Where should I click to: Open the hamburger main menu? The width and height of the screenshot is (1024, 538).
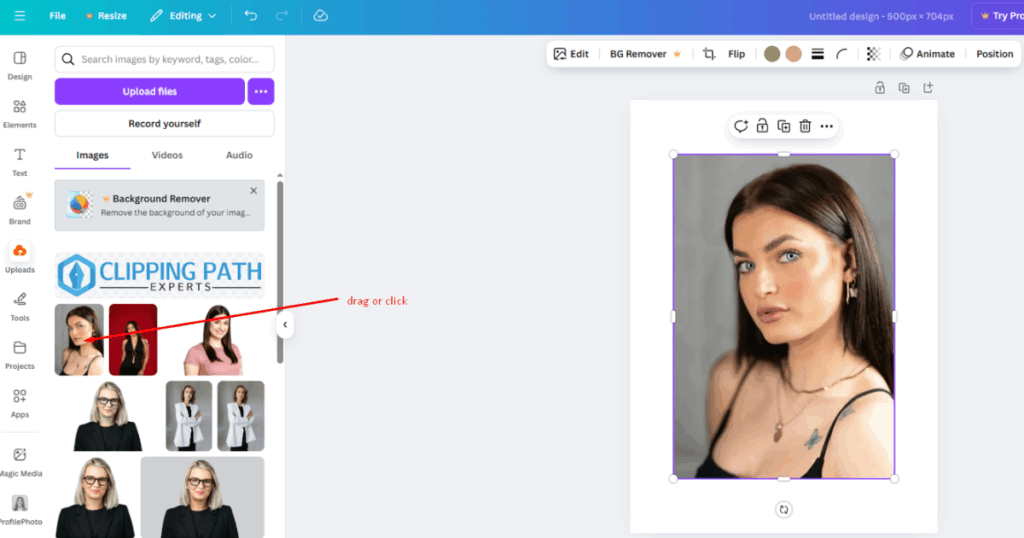(20, 16)
